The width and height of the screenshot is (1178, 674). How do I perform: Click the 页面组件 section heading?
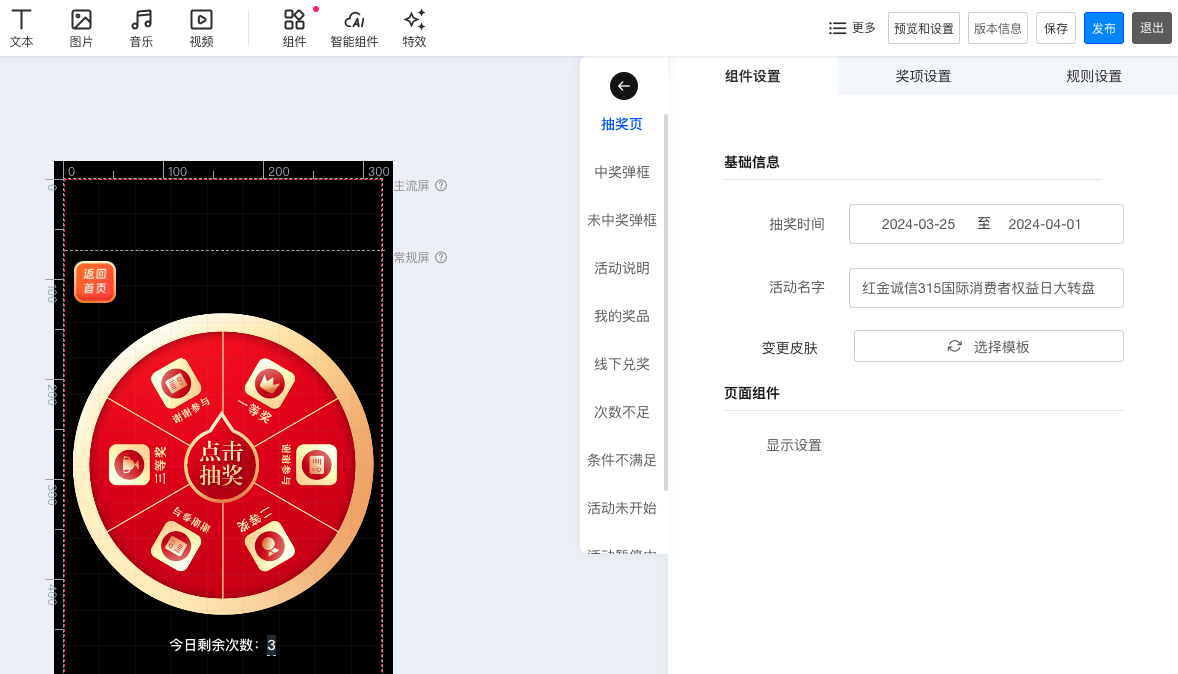751,394
